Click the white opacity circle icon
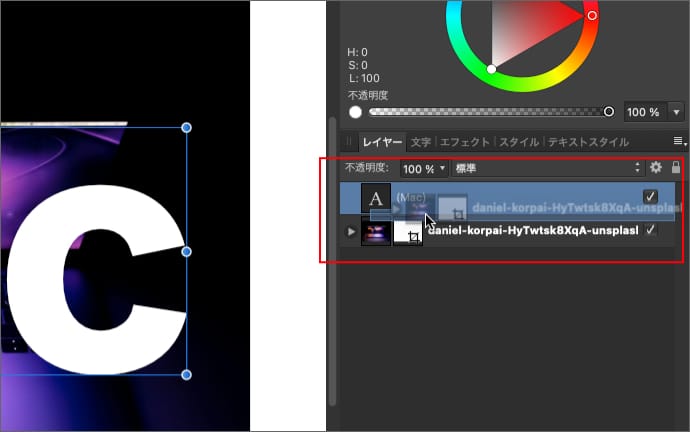 [x=355, y=112]
